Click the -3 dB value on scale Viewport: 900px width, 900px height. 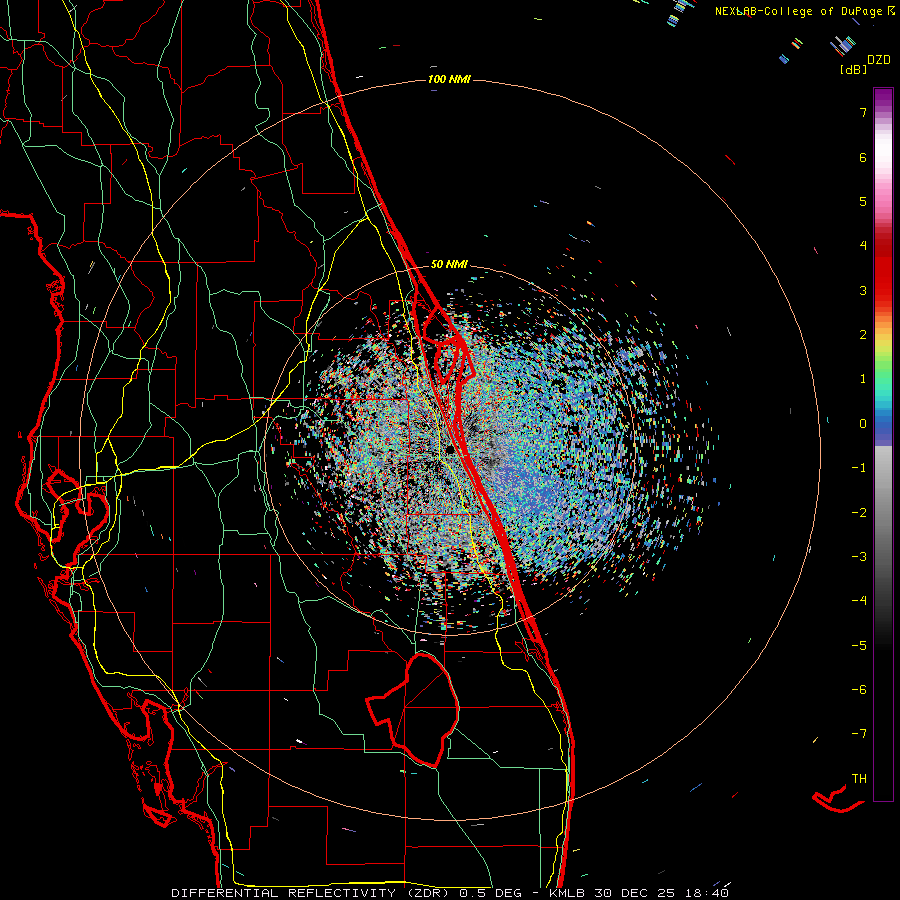tap(859, 557)
